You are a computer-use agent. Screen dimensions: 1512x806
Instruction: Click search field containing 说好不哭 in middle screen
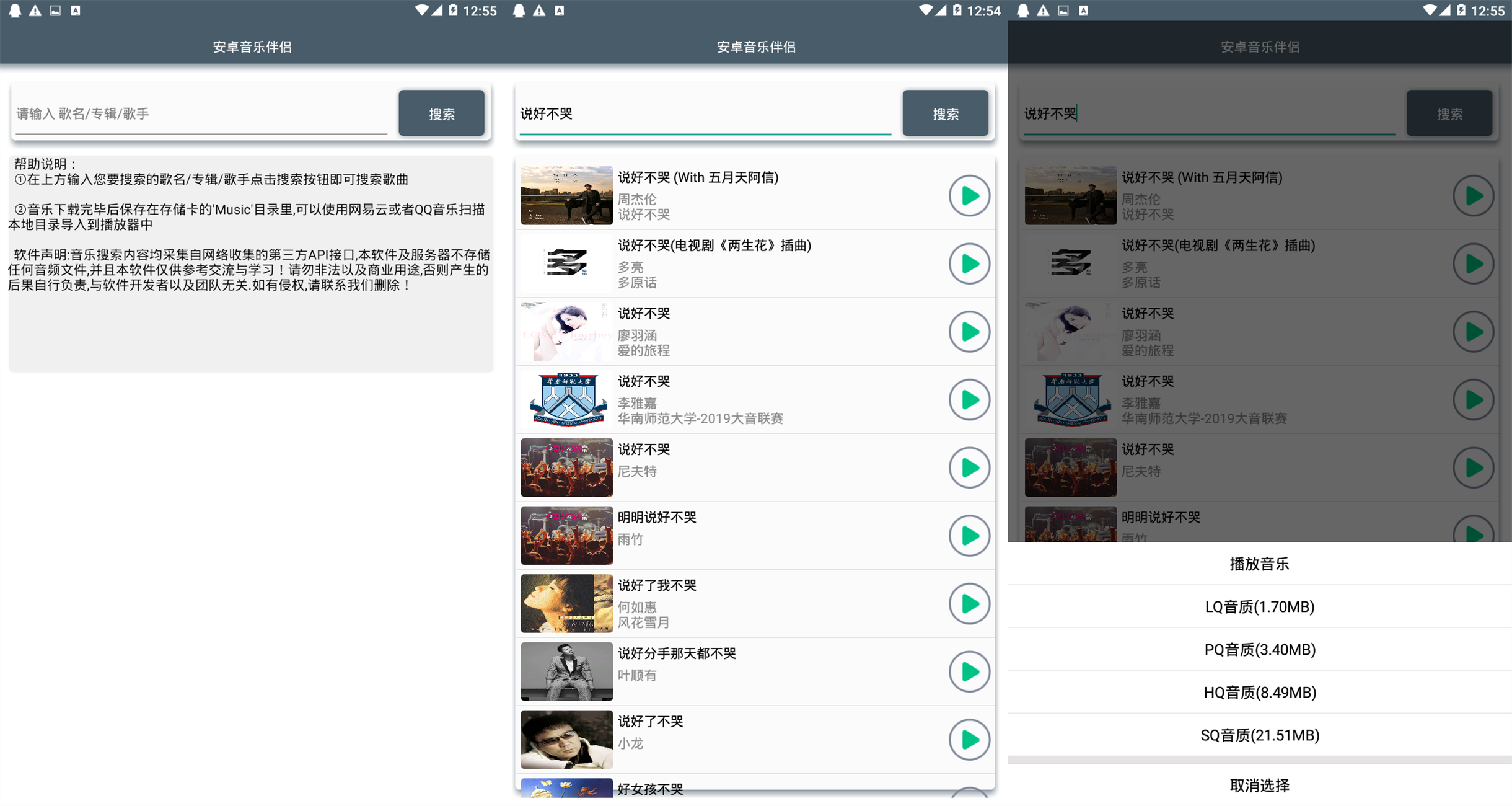(x=705, y=113)
